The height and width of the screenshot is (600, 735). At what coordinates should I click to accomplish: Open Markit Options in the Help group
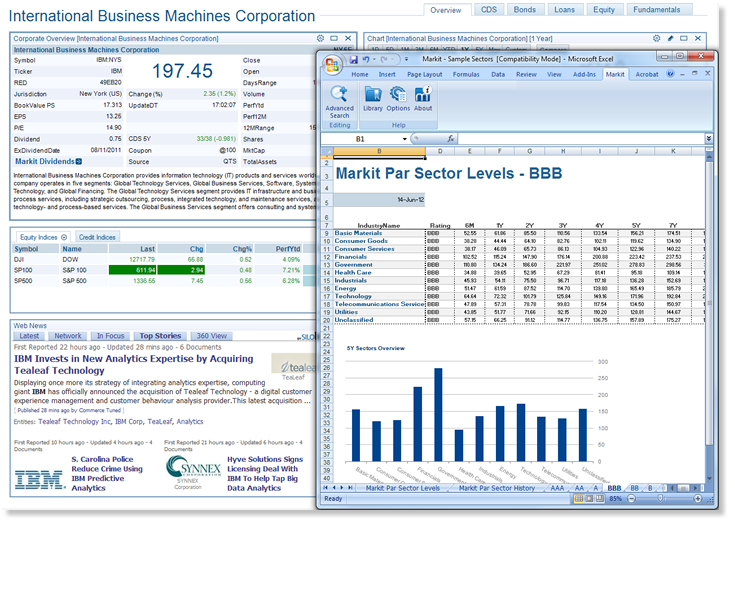pyautogui.click(x=398, y=99)
